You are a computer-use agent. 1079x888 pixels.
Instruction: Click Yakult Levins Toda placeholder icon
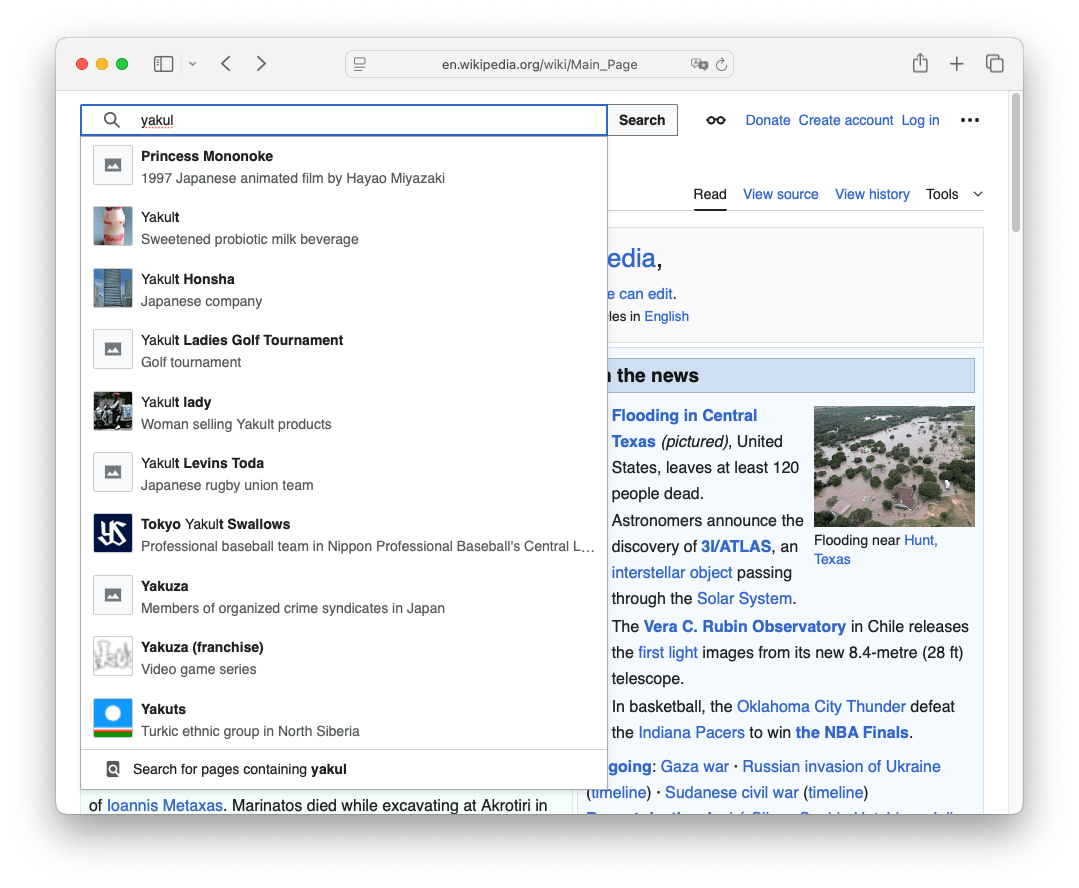coord(113,472)
